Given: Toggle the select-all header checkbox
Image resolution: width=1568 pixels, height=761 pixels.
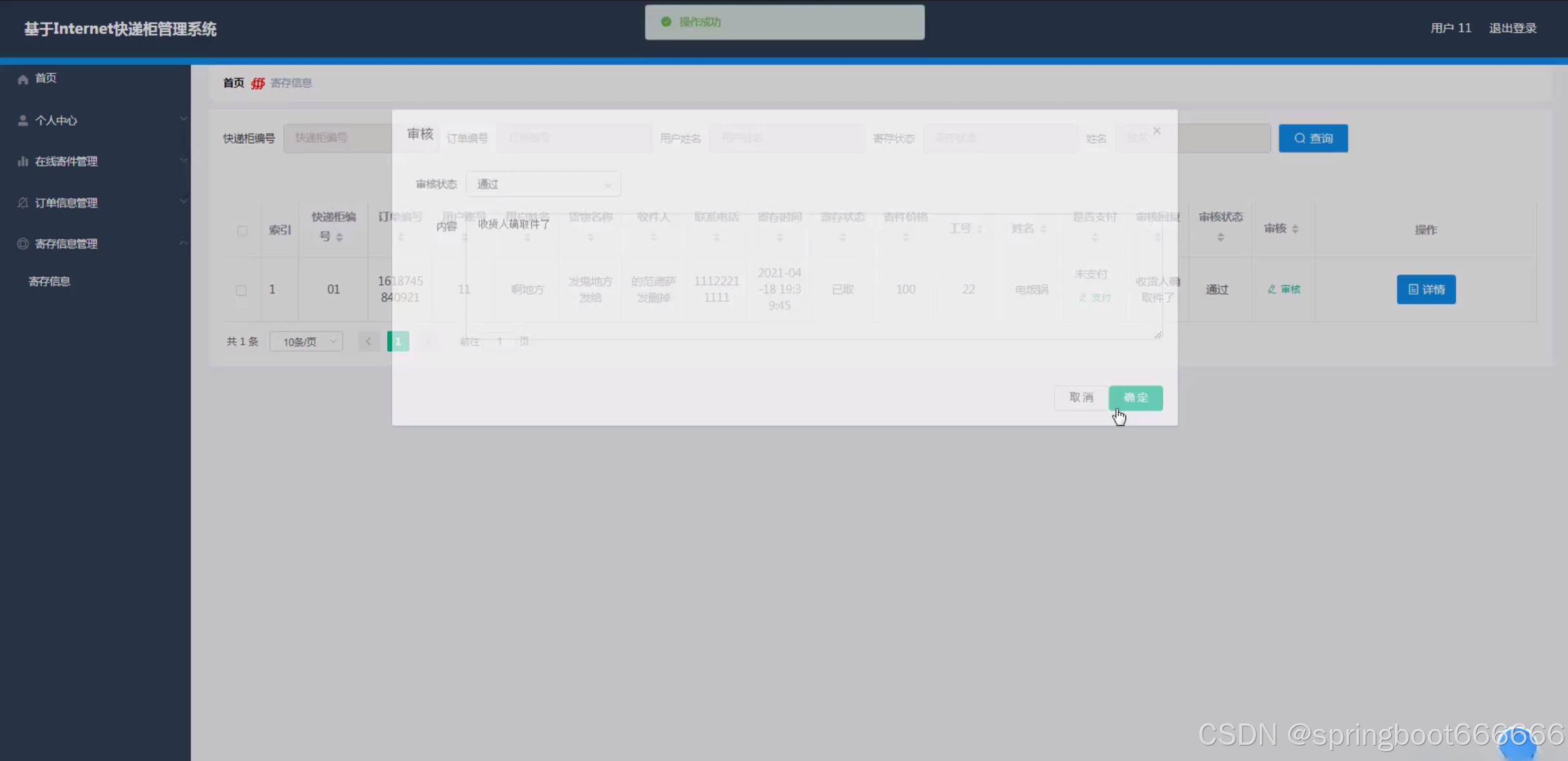Looking at the screenshot, I should tap(242, 230).
